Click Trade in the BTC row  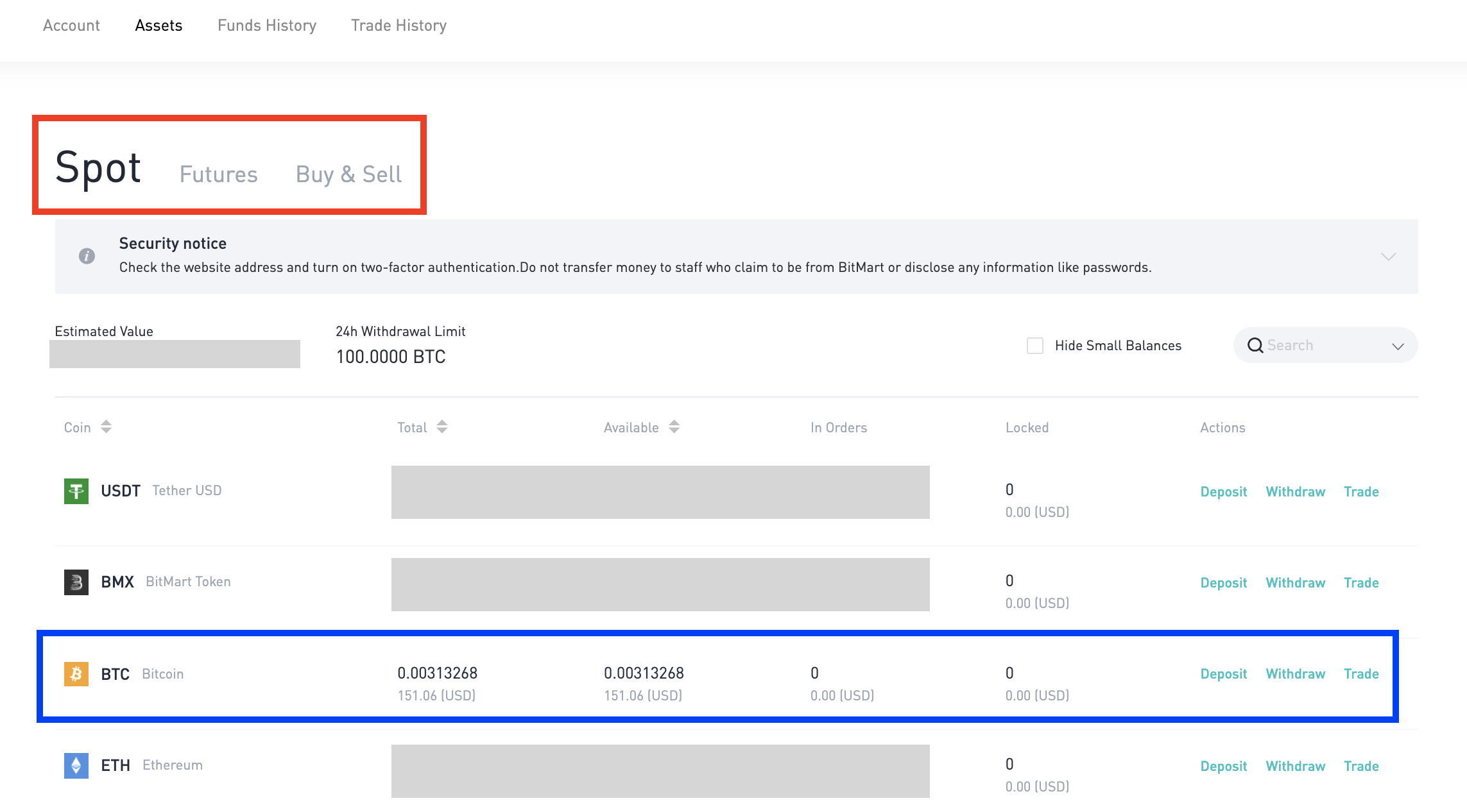click(1361, 674)
